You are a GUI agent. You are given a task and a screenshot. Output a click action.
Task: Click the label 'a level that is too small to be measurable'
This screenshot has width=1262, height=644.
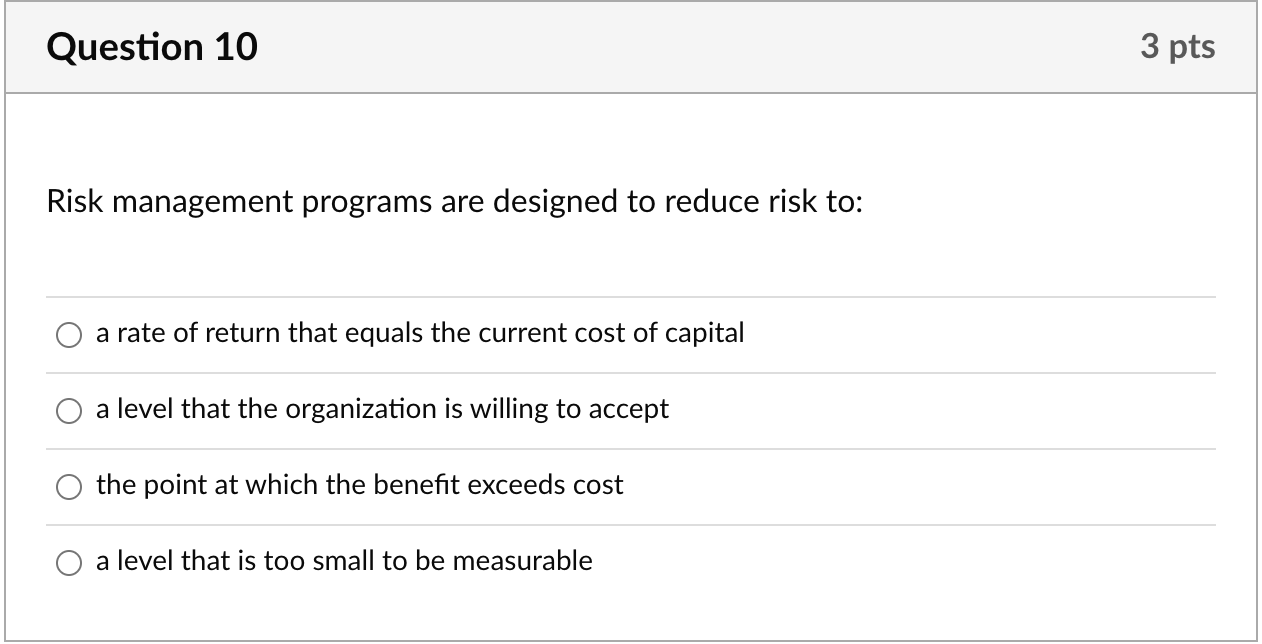(344, 561)
